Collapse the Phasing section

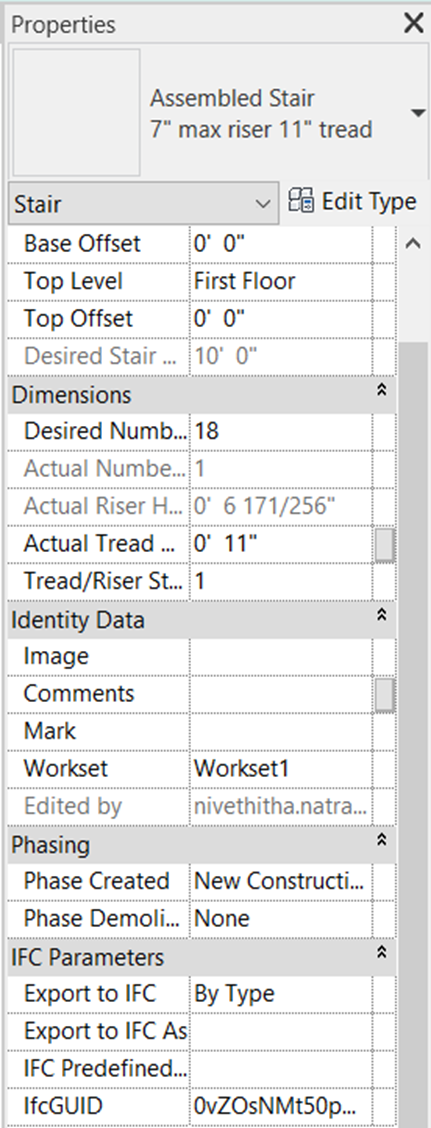pyautogui.click(x=383, y=840)
